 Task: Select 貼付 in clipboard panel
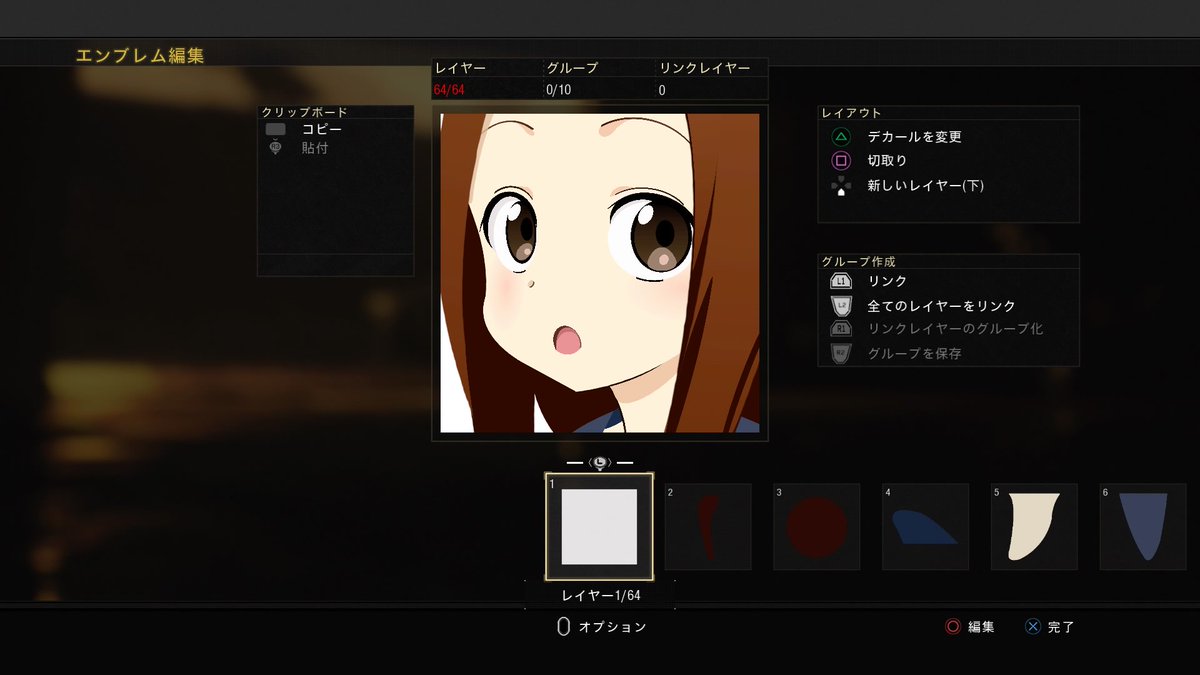[314, 148]
